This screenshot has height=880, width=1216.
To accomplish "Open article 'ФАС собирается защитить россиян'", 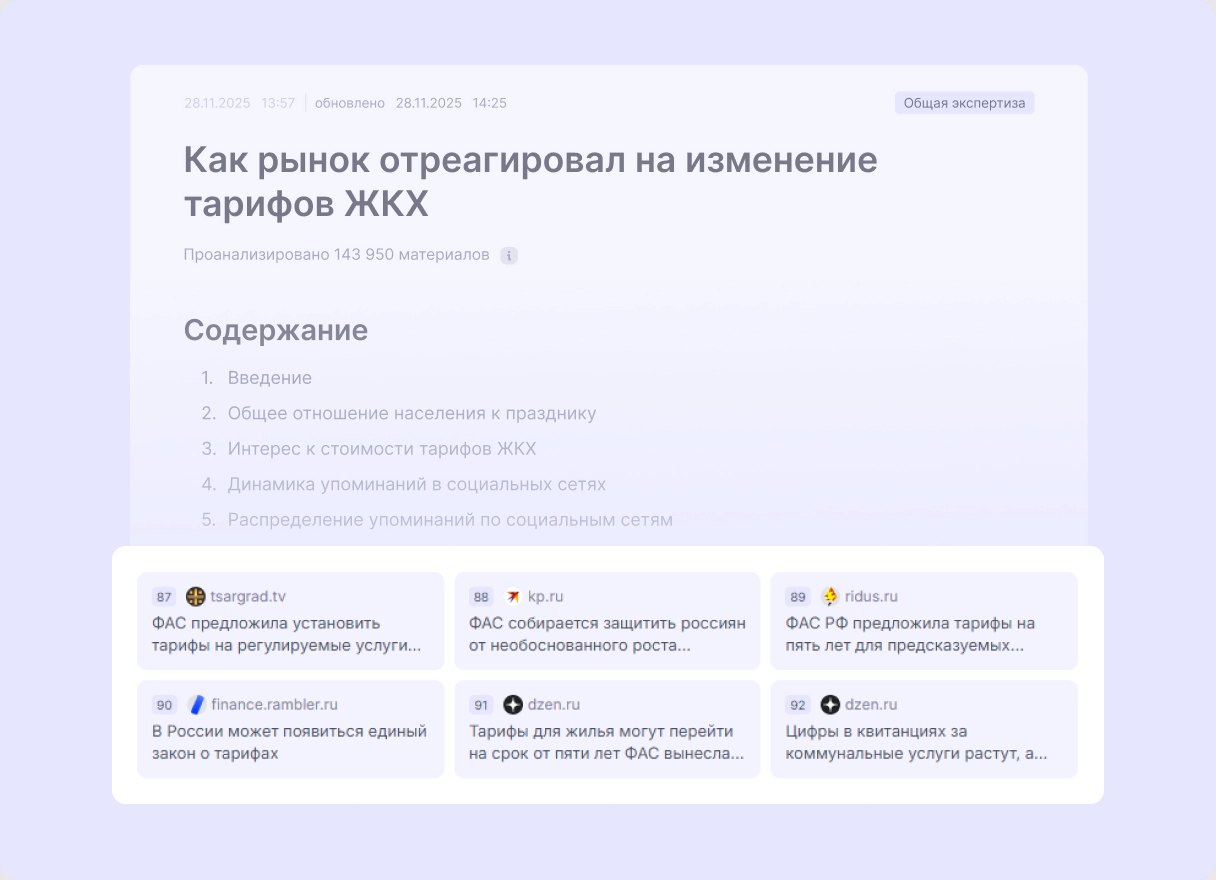I will (608, 634).
